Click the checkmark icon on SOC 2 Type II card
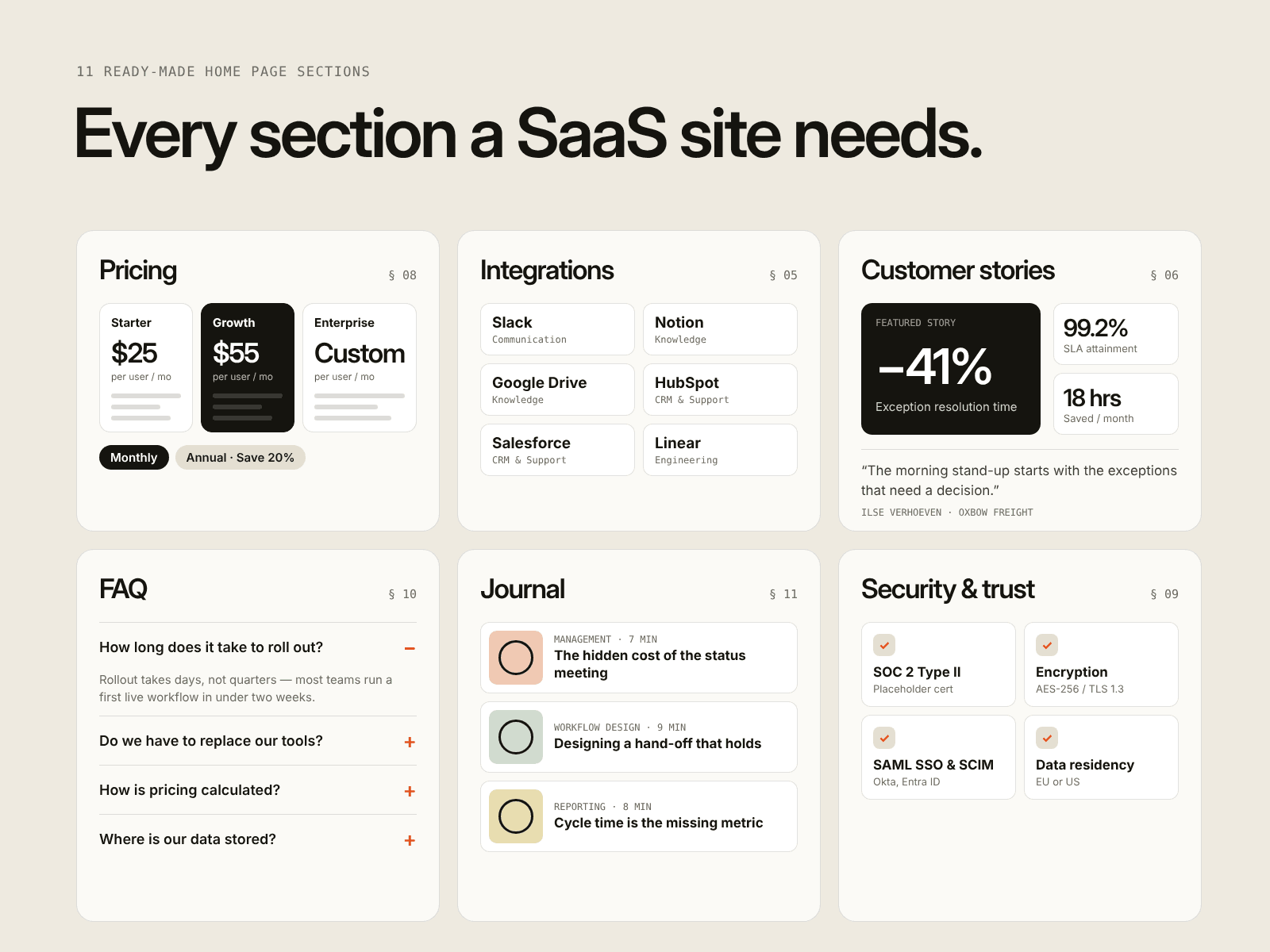Screen dimensions: 1270x952 [884, 645]
